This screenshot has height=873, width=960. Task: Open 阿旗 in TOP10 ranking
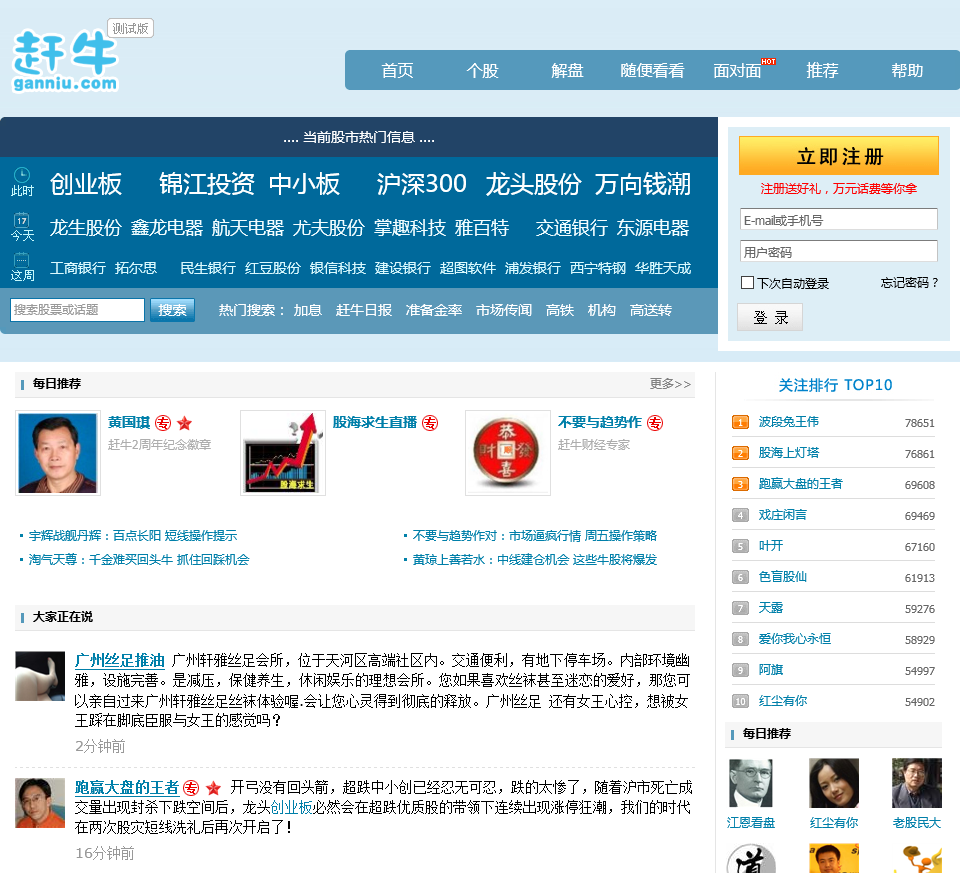(x=771, y=670)
